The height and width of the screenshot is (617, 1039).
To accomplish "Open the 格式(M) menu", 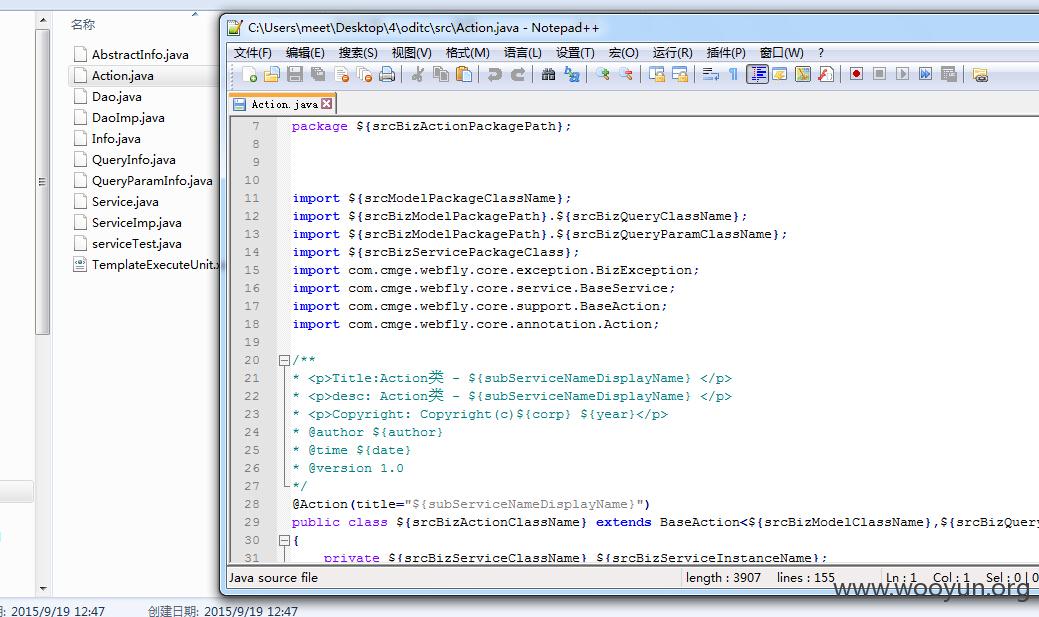I will (467, 52).
